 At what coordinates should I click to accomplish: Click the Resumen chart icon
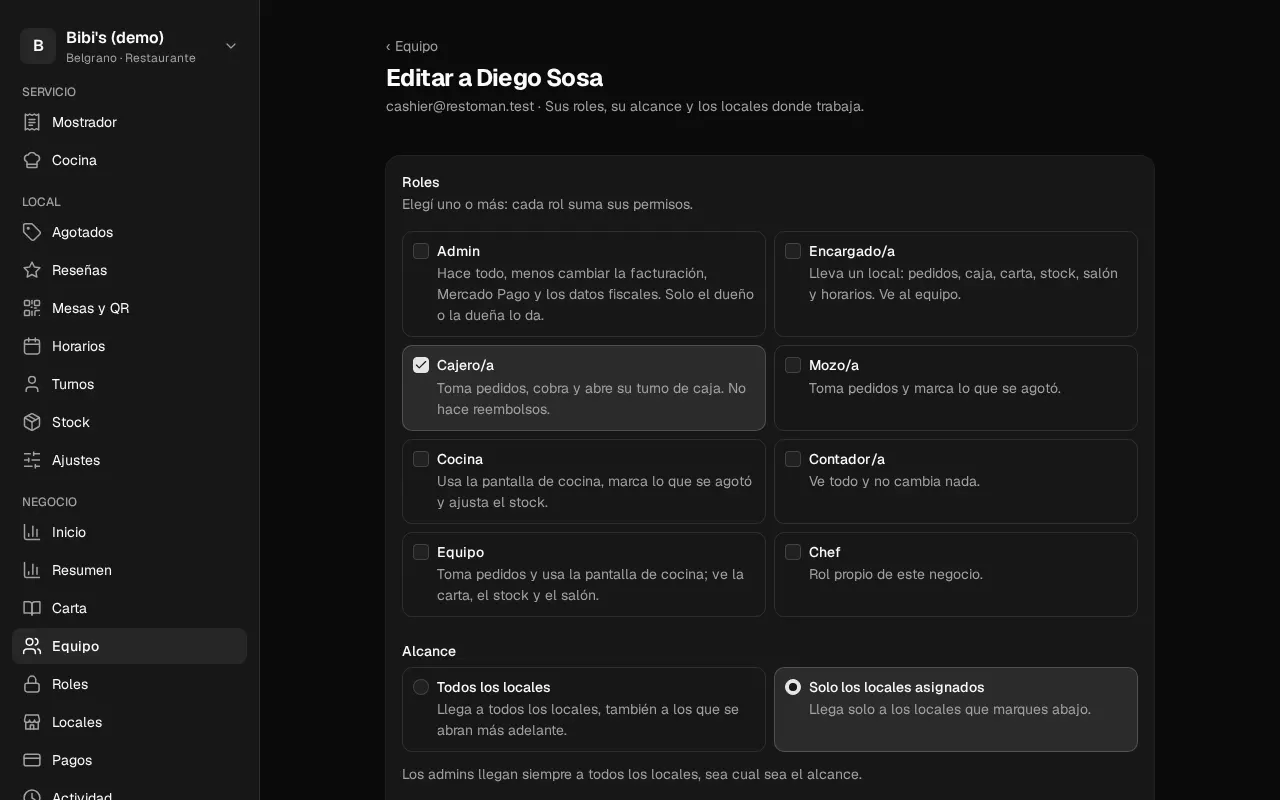point(32,570)
